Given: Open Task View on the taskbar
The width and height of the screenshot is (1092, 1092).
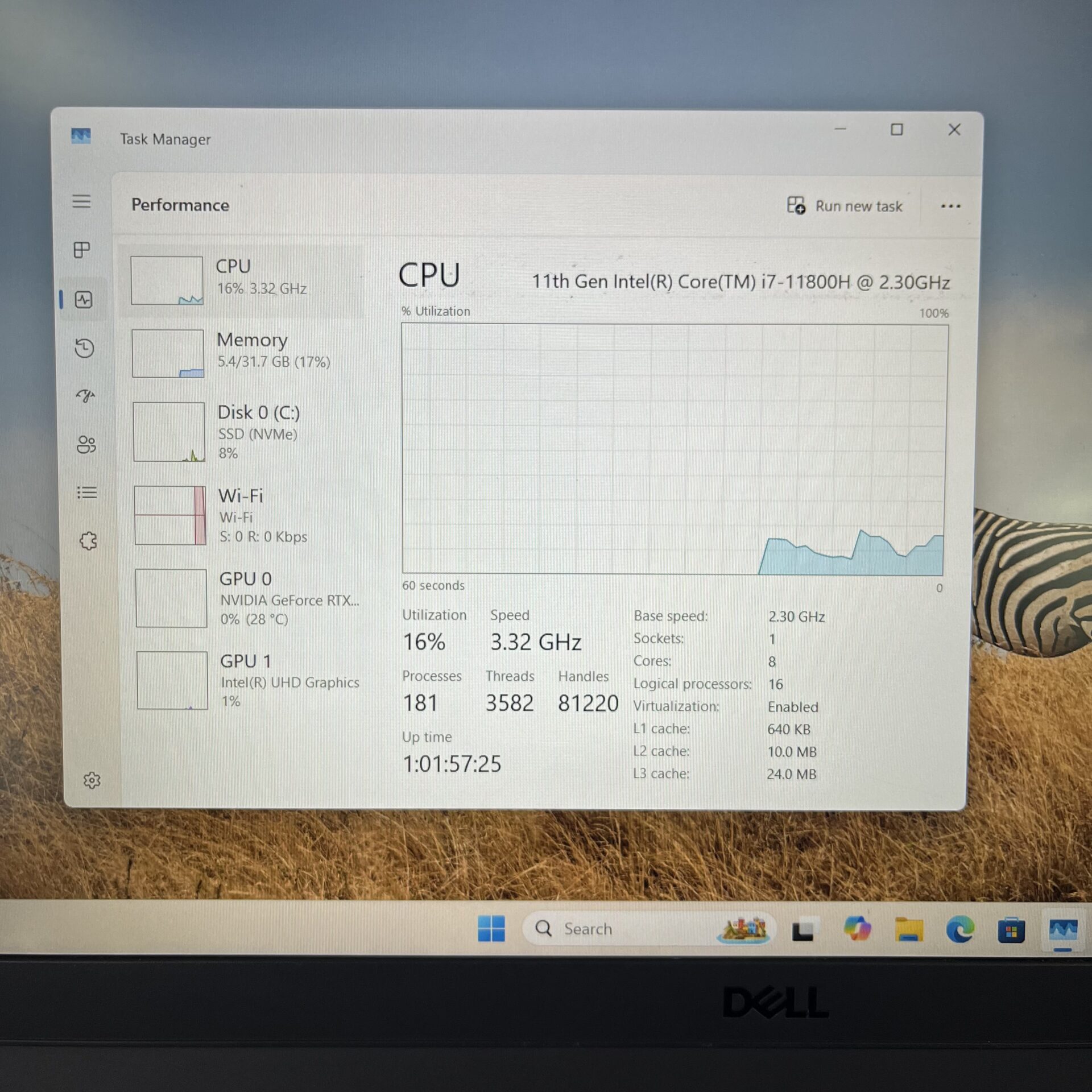Looking at the screenshot, I should (x=804, y=930).
